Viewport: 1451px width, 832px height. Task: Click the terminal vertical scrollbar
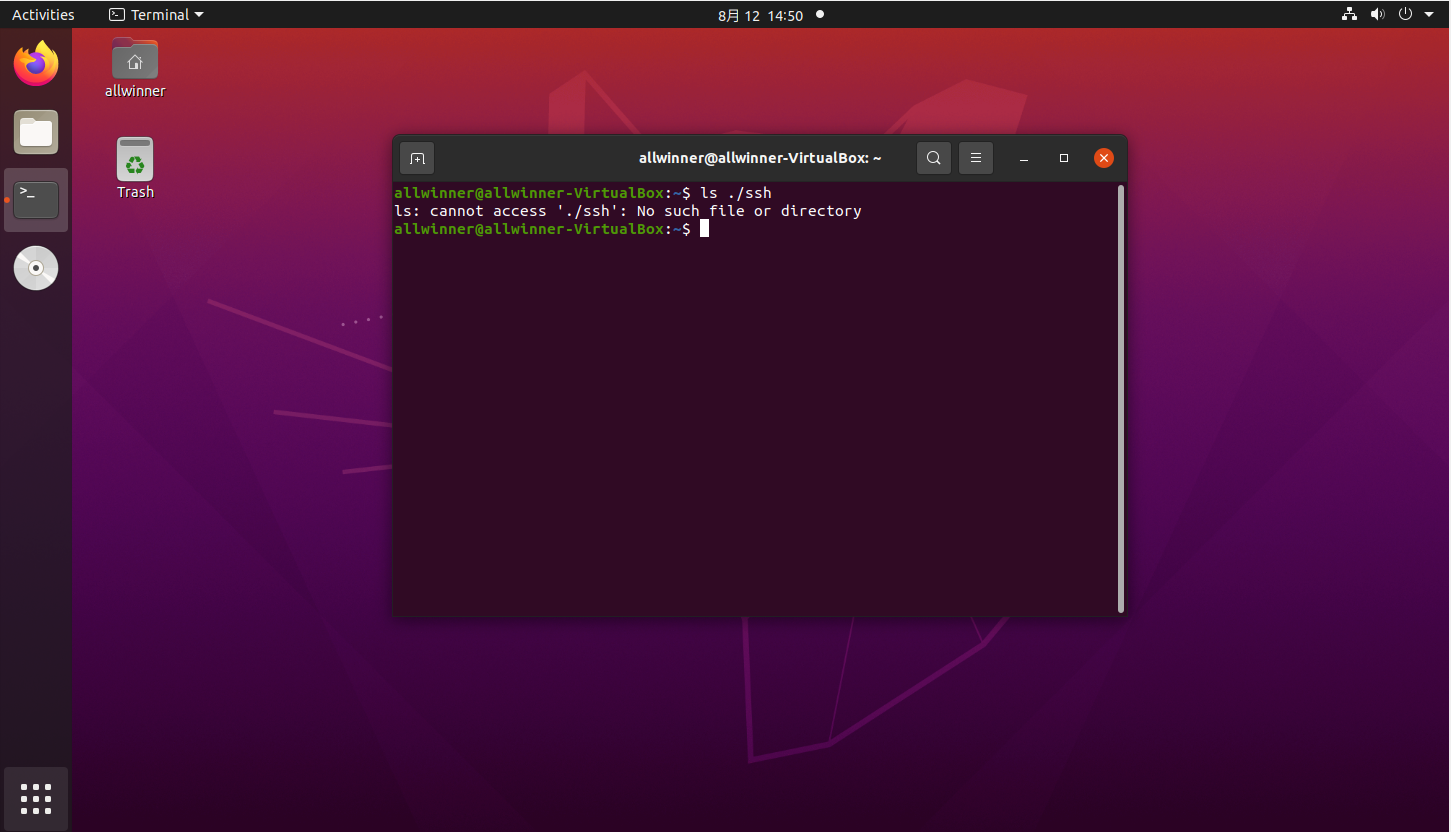click(1120, 398)
